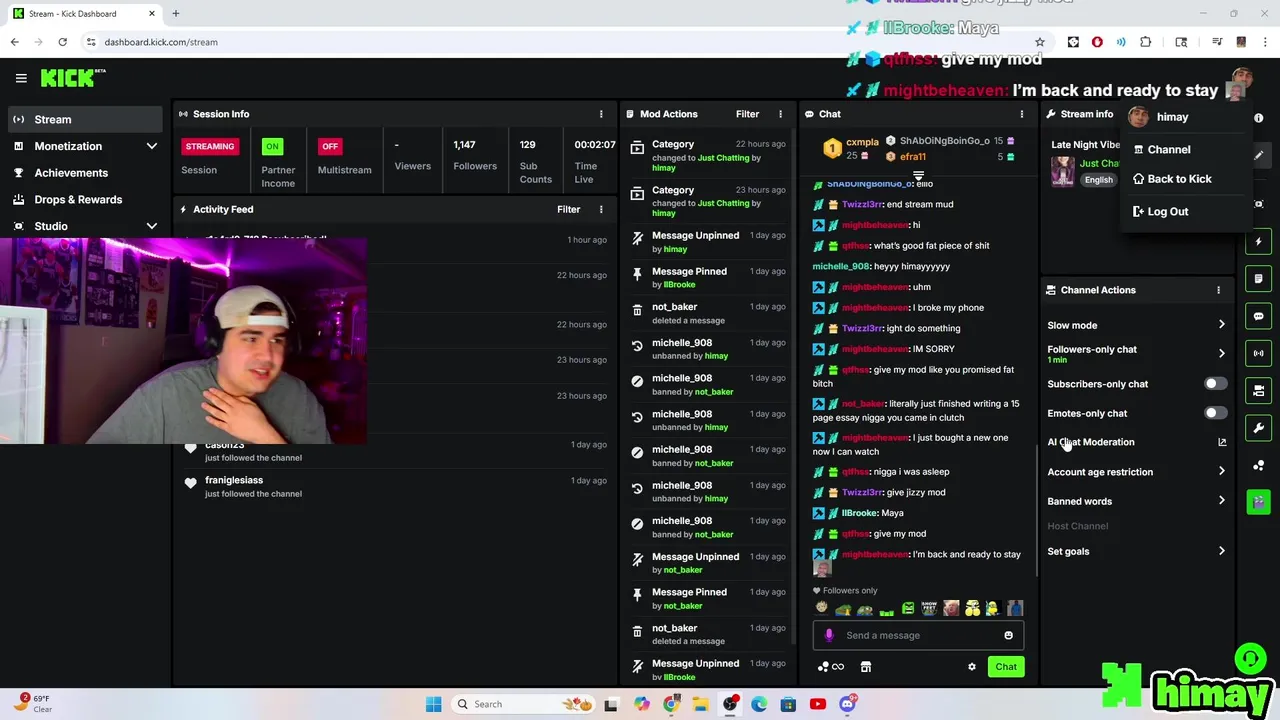The width and height of the screenshot is (1280, 720).
Task: Click the address bar URL
Action: pos(161,42)
